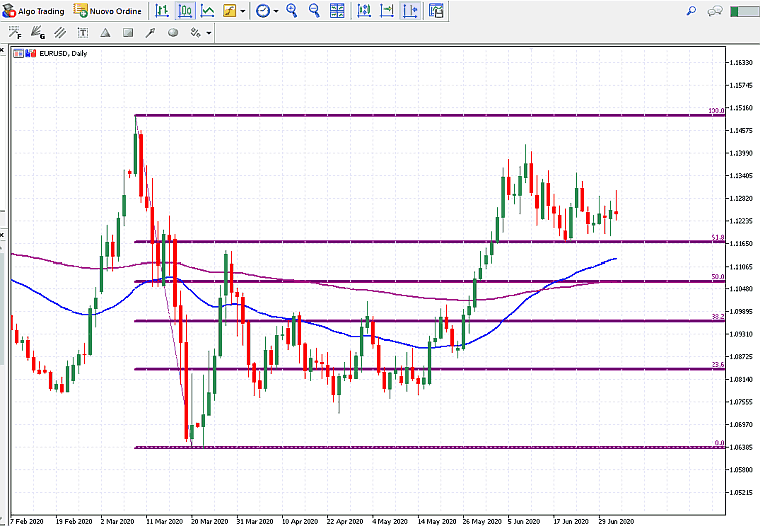Image resolution: width=760 pixels, height=526 pixels.
Task: Tile the chart windows
Action: 337,11
